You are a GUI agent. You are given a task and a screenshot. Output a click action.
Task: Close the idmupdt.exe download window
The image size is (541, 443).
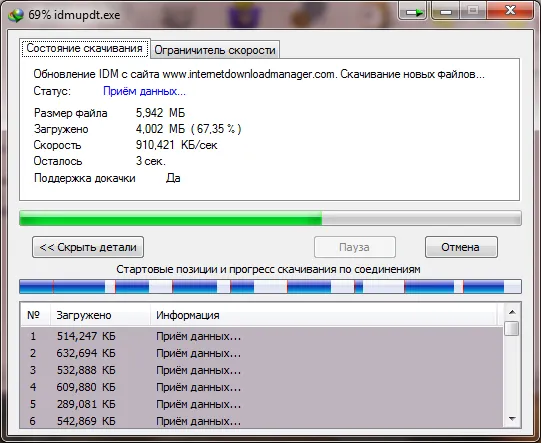pos(510,11)
